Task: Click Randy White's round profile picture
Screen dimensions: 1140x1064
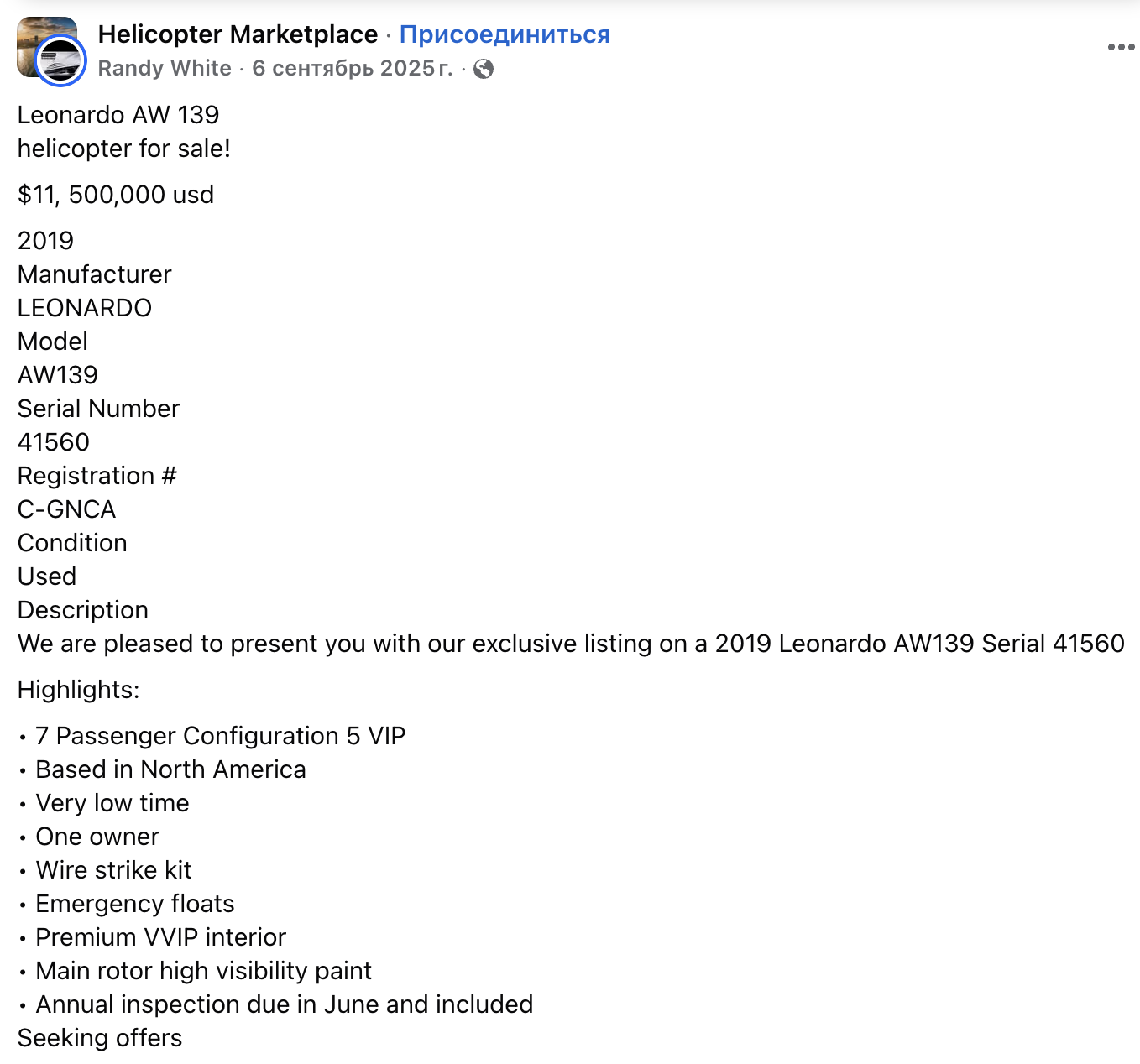Action: point(61,60)
